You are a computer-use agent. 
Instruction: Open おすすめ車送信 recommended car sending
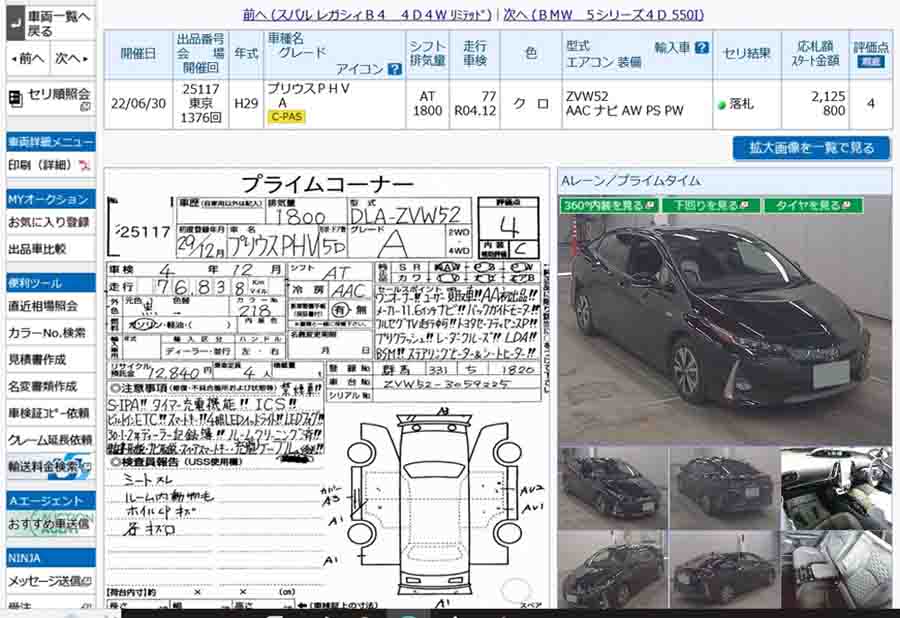point(49,524)
